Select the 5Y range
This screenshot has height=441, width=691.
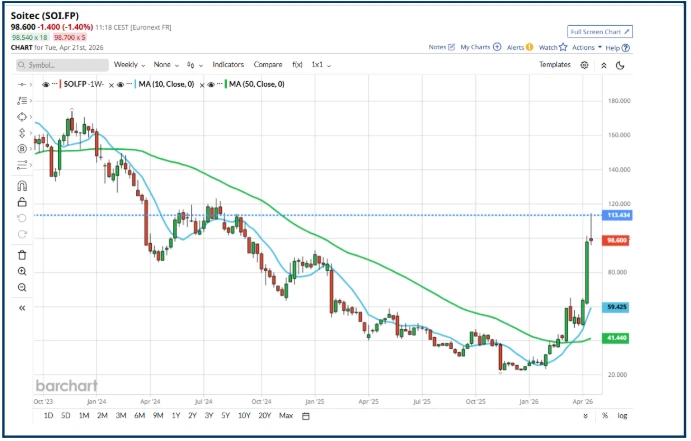[226, 415]
